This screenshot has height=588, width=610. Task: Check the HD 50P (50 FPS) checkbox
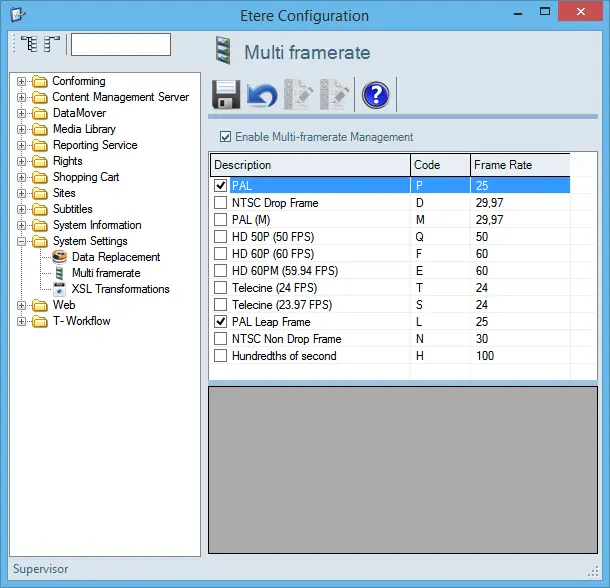point(221,236)
